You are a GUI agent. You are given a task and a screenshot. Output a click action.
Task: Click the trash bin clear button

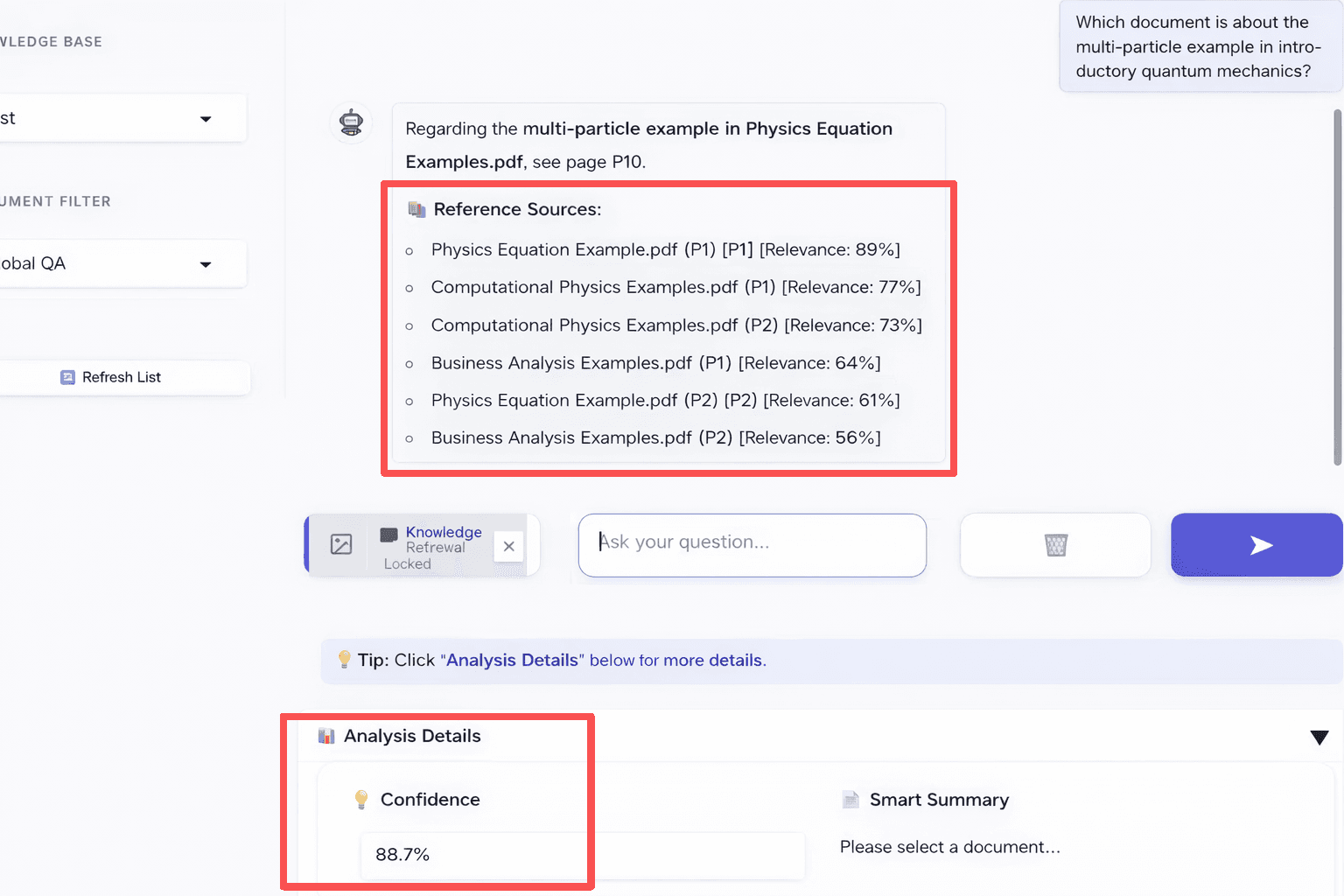click(1055, 545)
